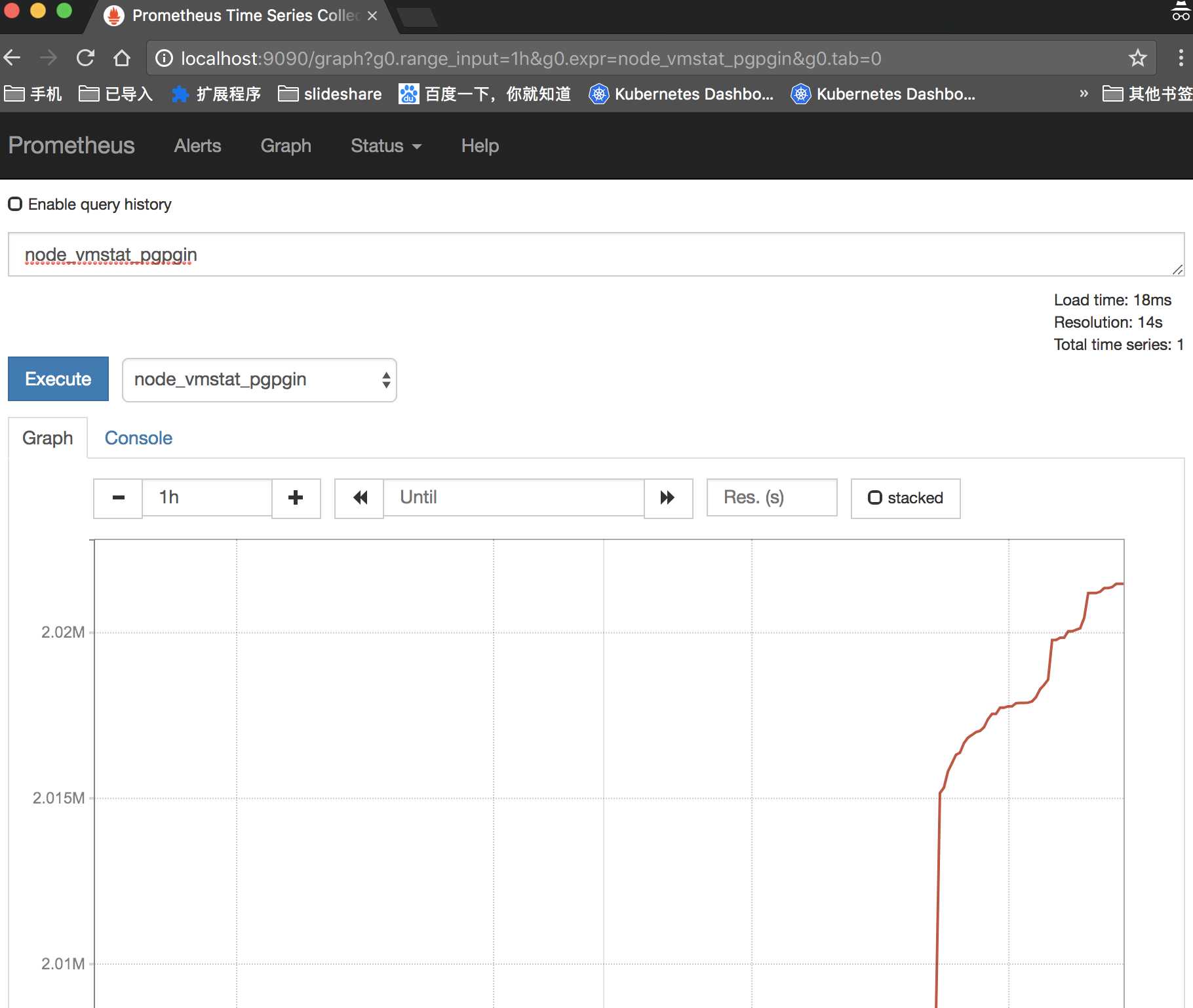This screenshot has width=1193, height=1008.
Task: Open the second Kubernetes Dashboard bookmark
Action: point(883,94)
